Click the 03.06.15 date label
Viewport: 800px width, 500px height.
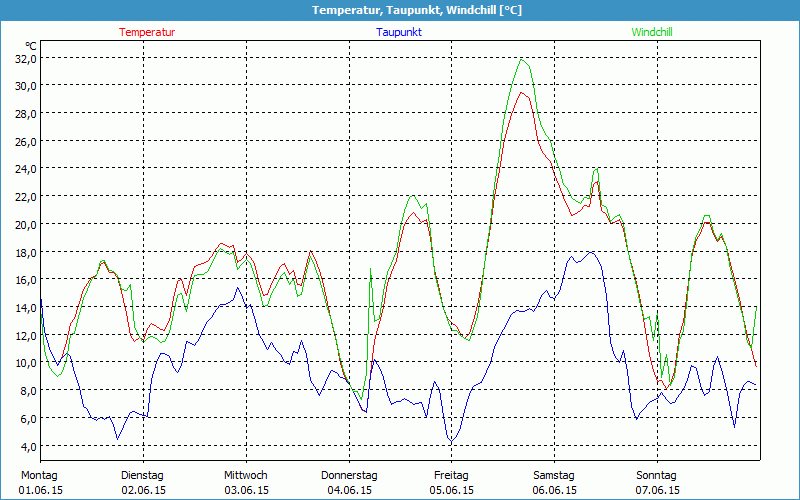[246, 490]
